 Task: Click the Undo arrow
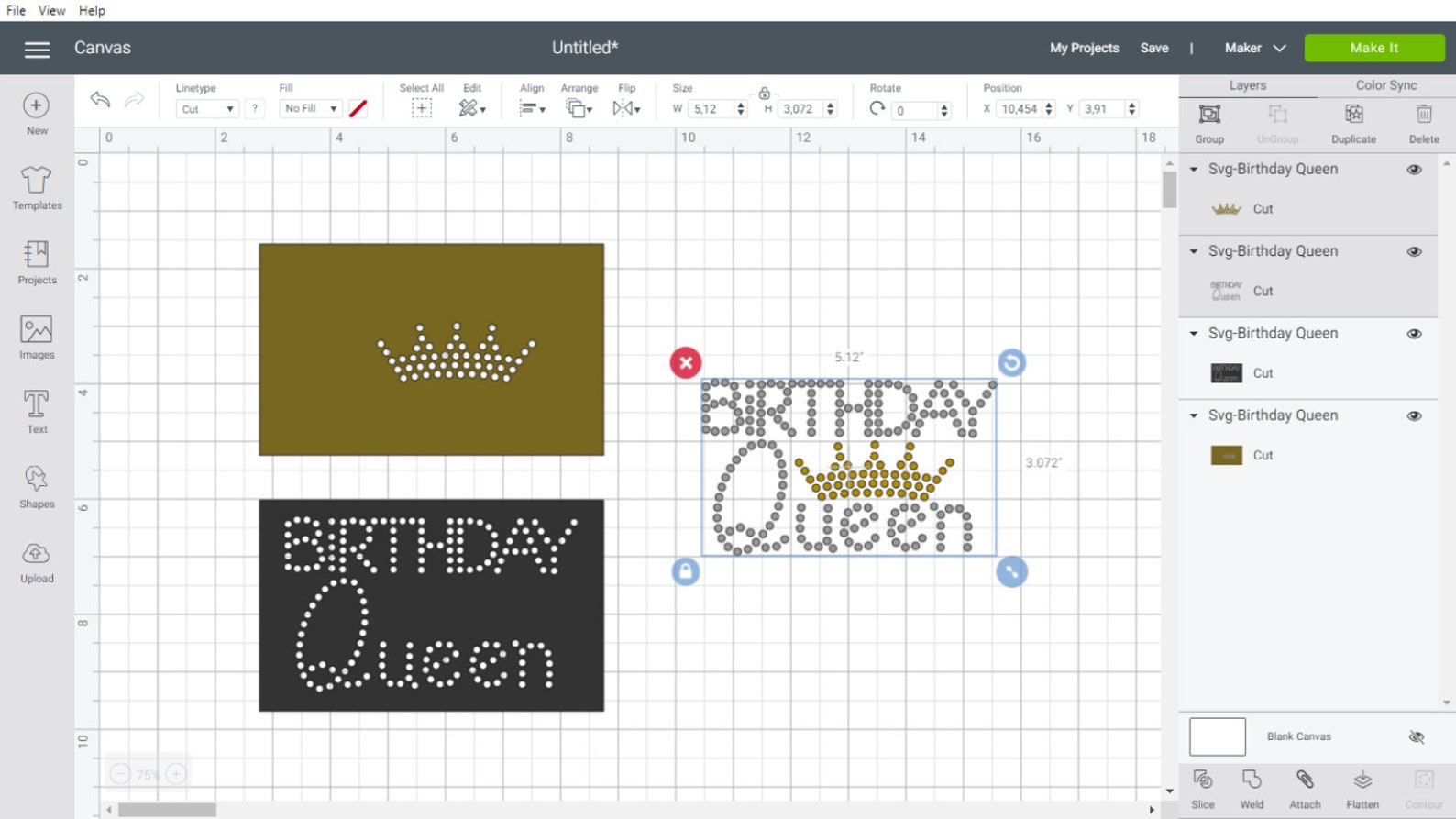[x=100, y=99]
